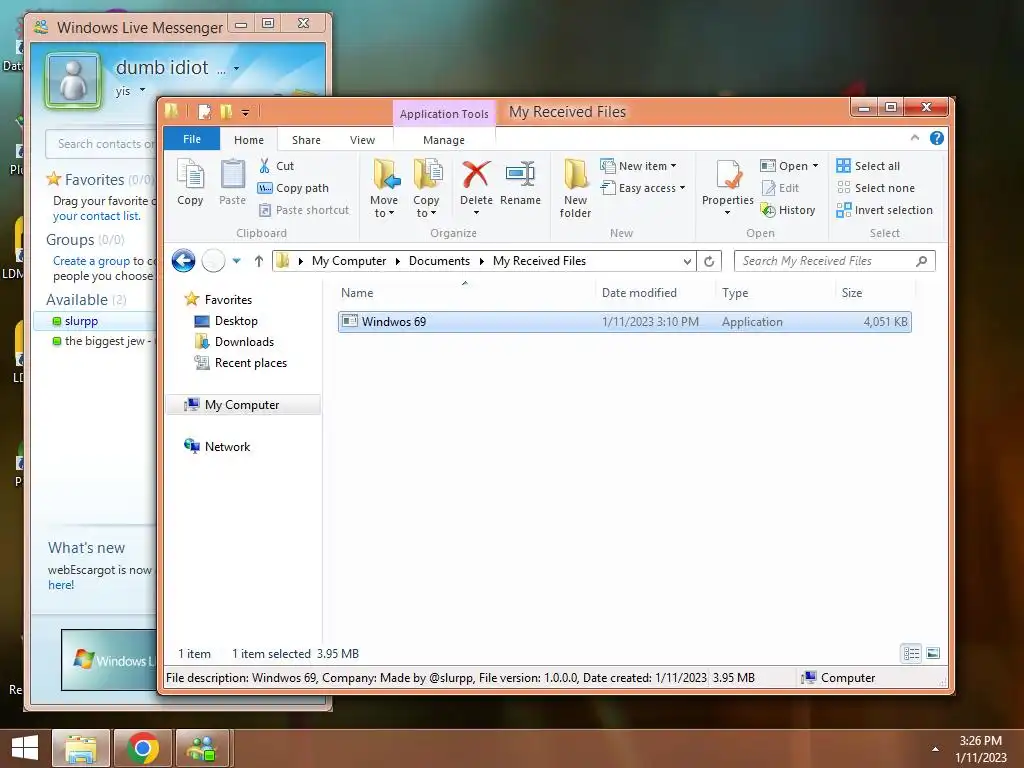Open the Windows Start button

click(24, 748)
